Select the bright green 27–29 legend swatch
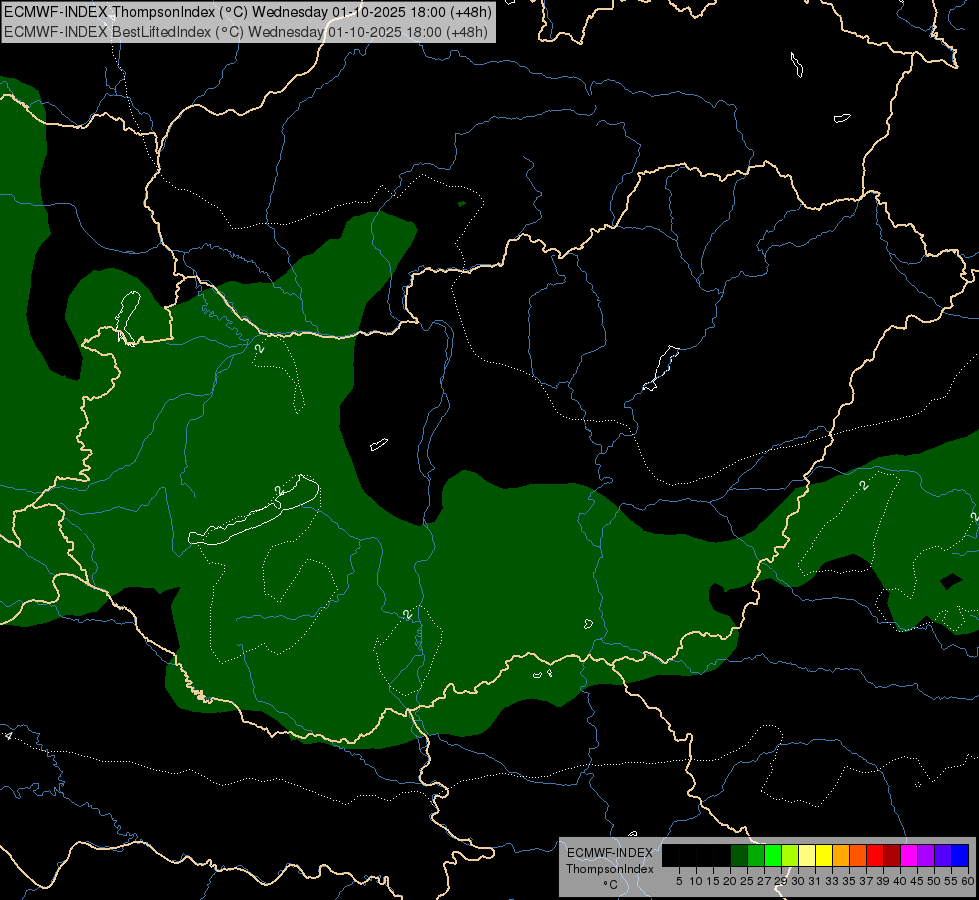The image size is (979, 900). tap(773, 855)
